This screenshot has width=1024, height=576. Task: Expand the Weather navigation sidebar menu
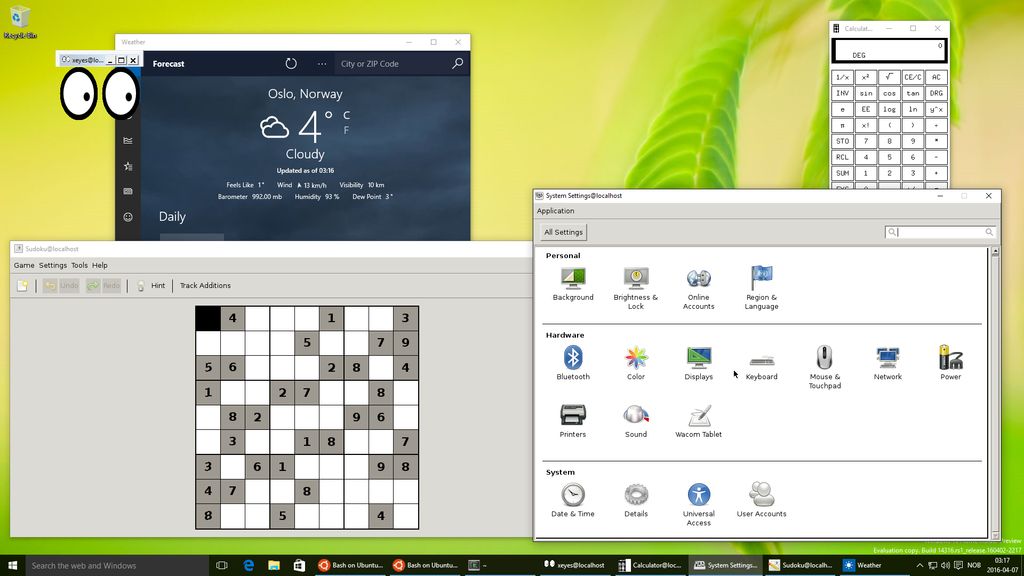(x=127, y=63)
